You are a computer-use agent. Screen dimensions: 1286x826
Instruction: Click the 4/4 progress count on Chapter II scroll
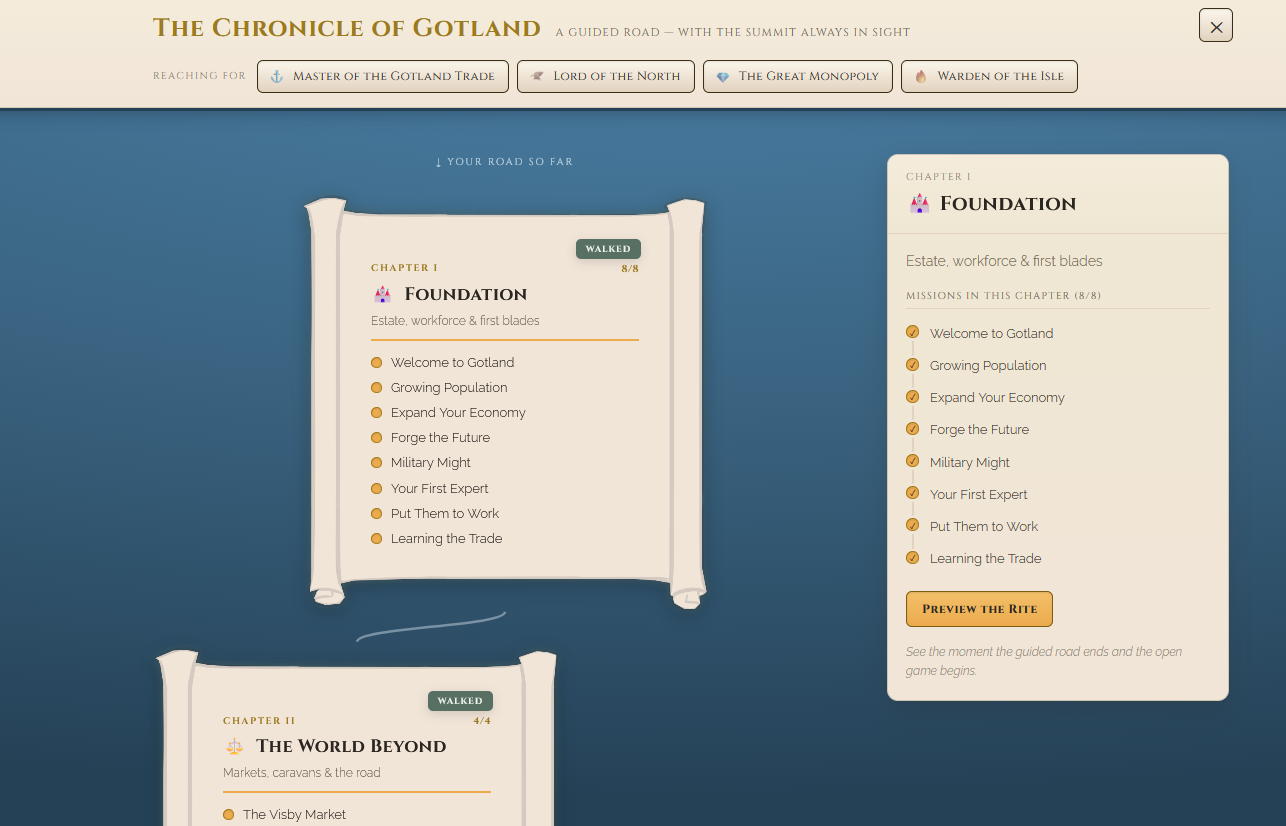coord(482,721)
